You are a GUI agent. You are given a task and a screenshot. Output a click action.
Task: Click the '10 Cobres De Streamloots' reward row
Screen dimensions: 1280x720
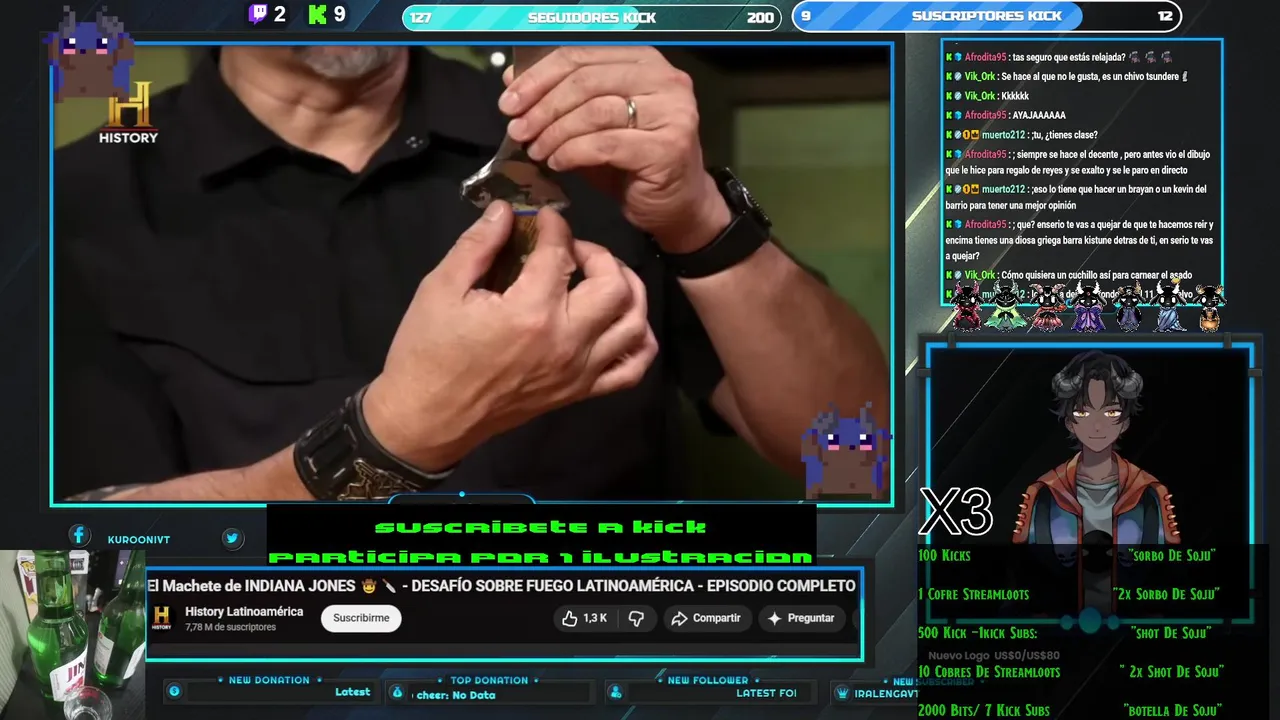coord(1069,672)
